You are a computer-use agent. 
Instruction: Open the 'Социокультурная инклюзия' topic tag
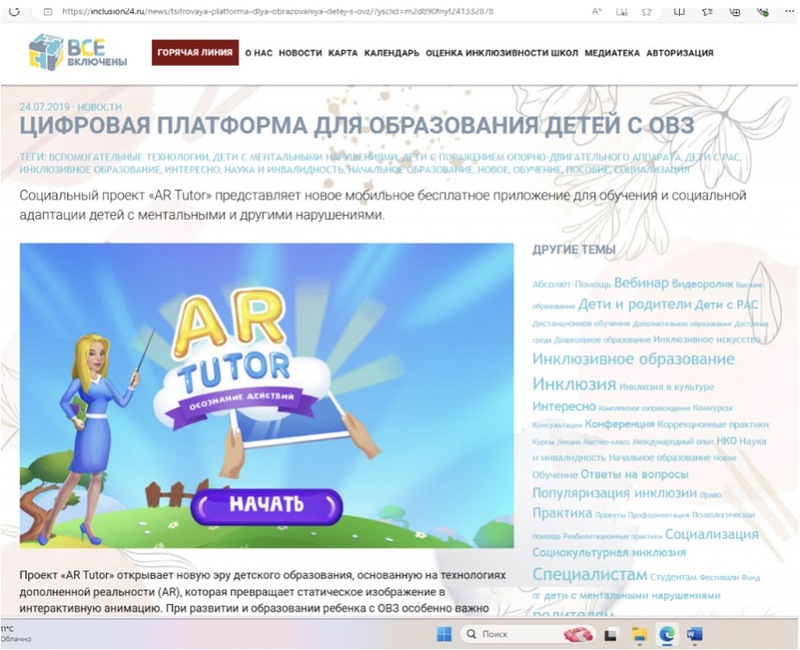609,553
